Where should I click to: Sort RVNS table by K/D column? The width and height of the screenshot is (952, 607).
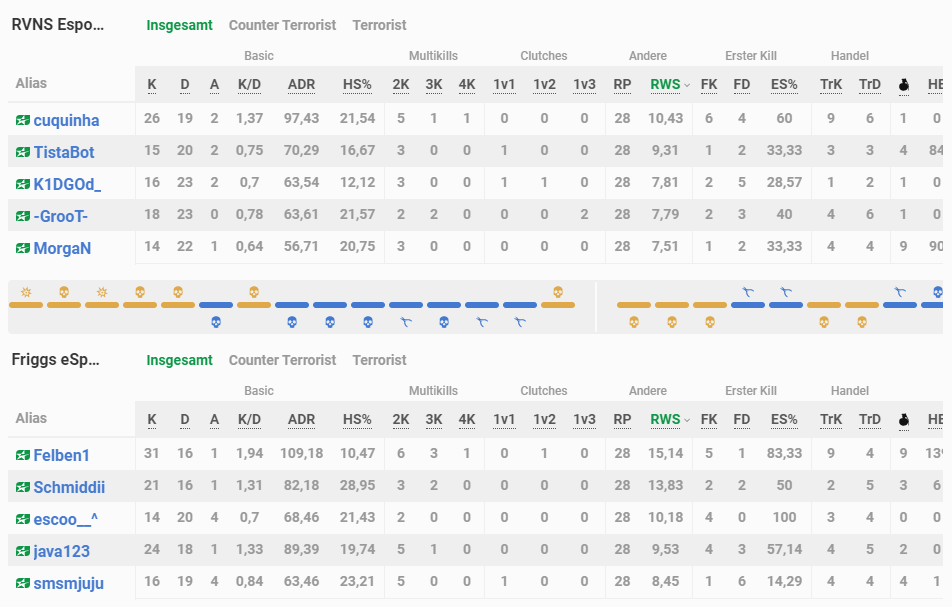coord(250,85)
